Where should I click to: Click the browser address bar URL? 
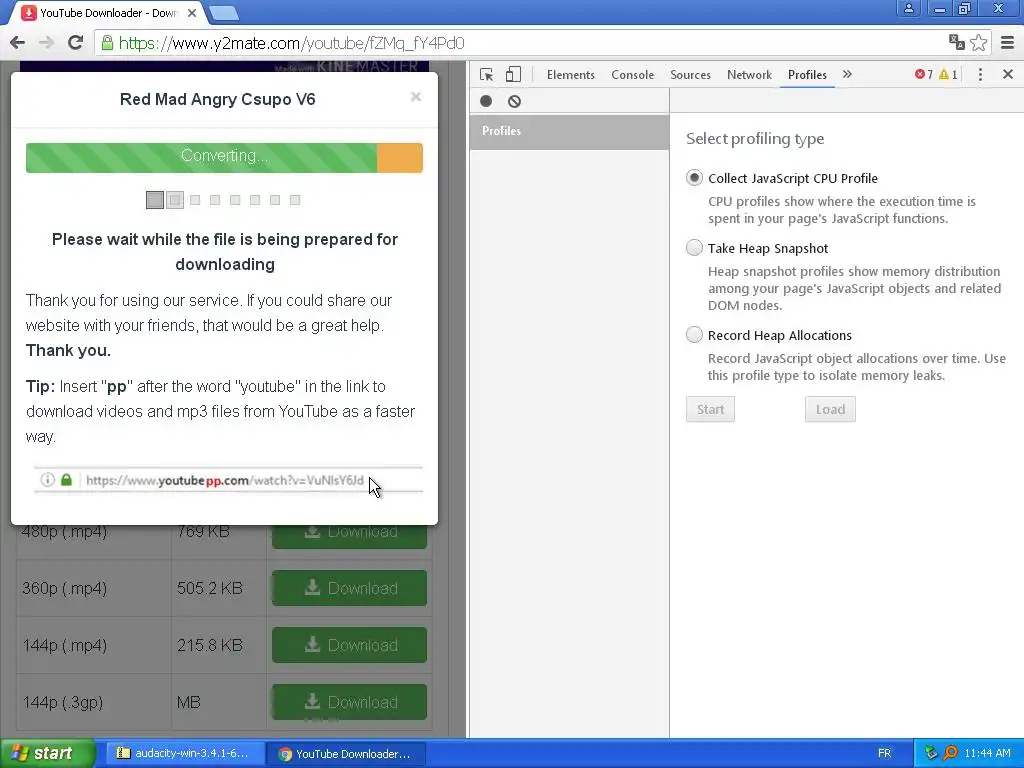[x=291, y=43]
